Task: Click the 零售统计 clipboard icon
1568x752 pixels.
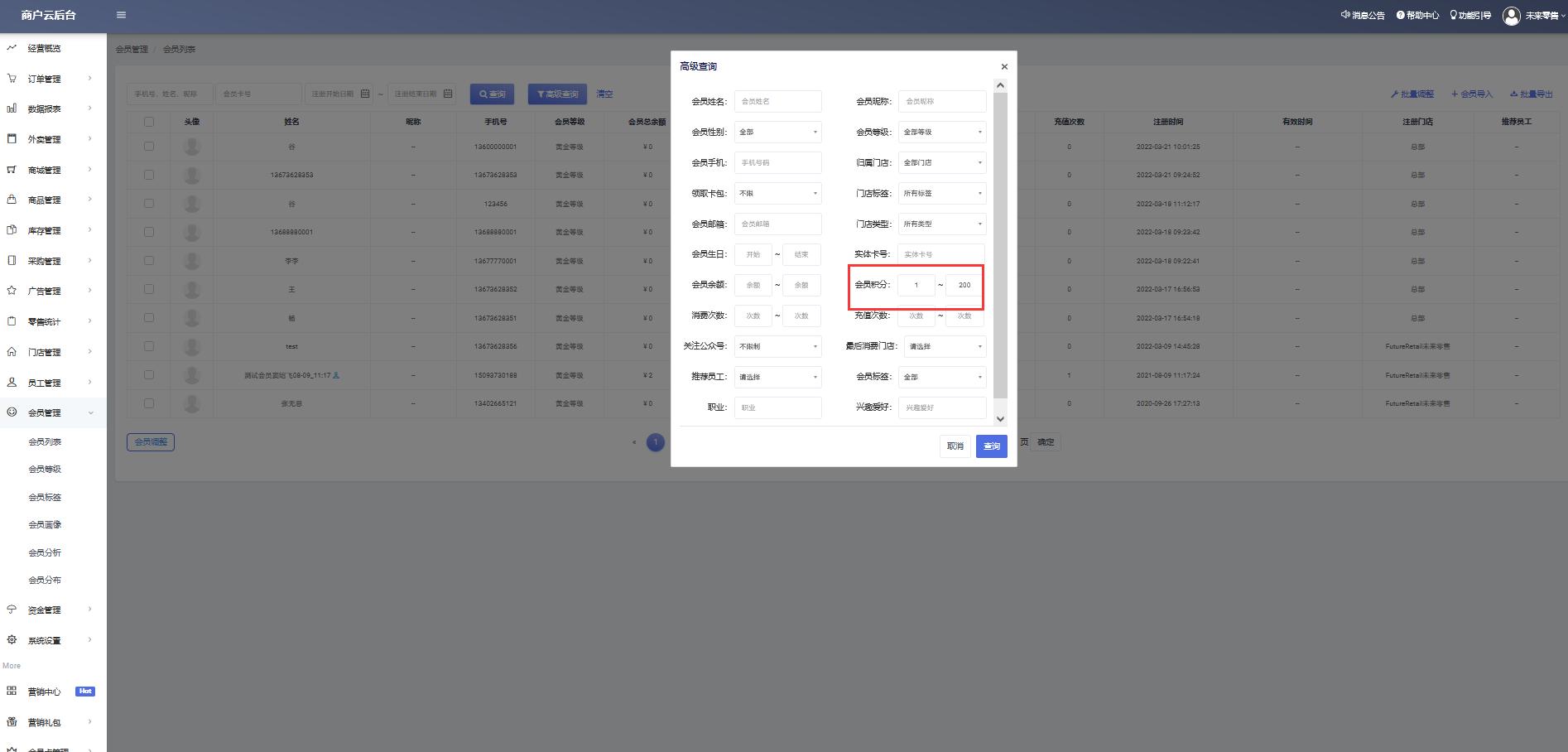Action: pyautogui.click(x=12, y=321)
